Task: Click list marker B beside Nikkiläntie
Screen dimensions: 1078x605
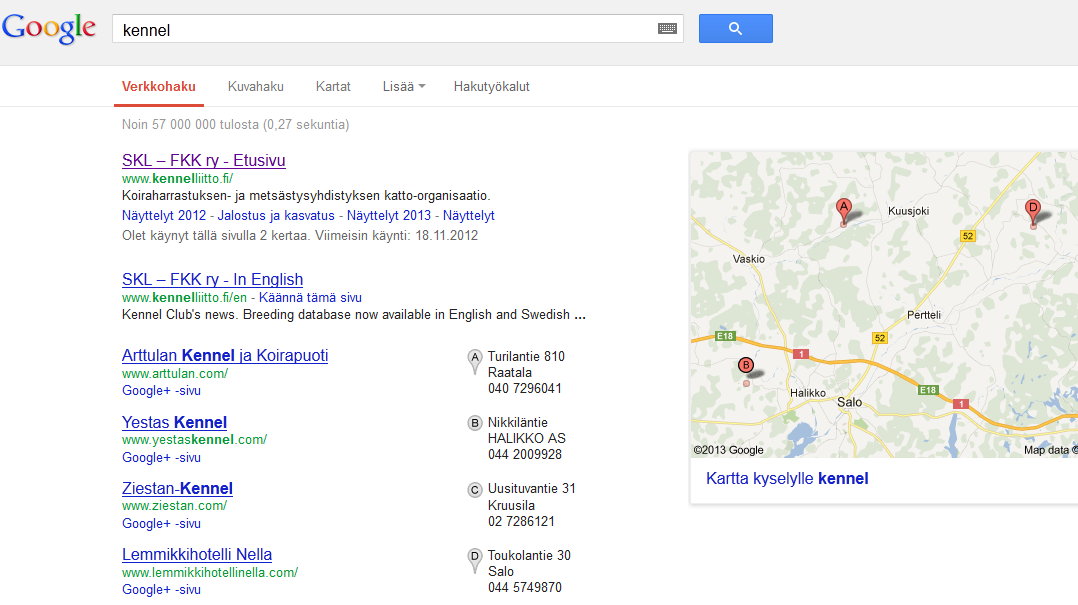Action: pos(474,423)
